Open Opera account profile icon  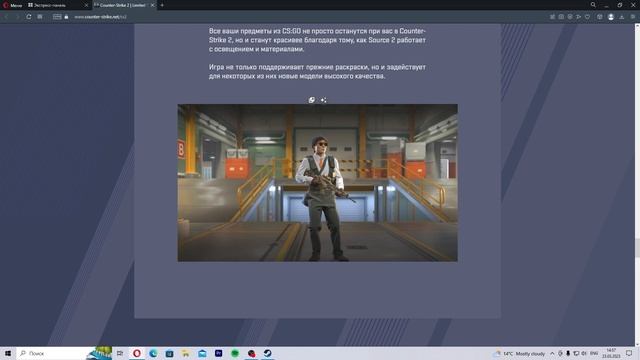point(611,17)
